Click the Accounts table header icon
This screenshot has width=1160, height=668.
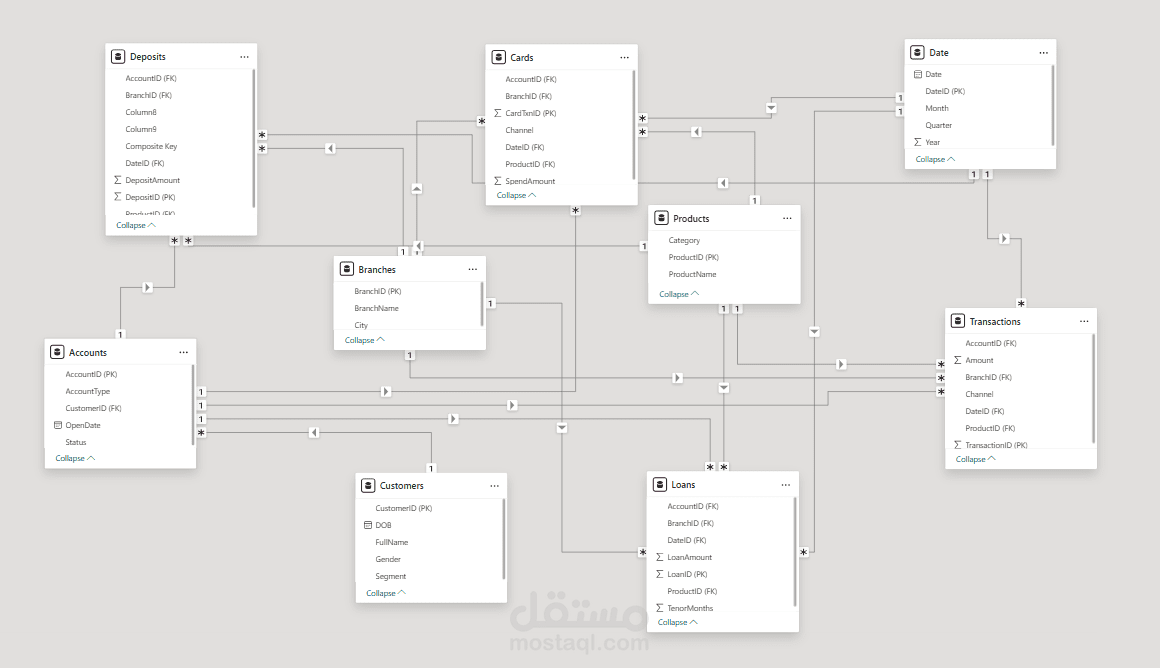[x=58, y=351]
